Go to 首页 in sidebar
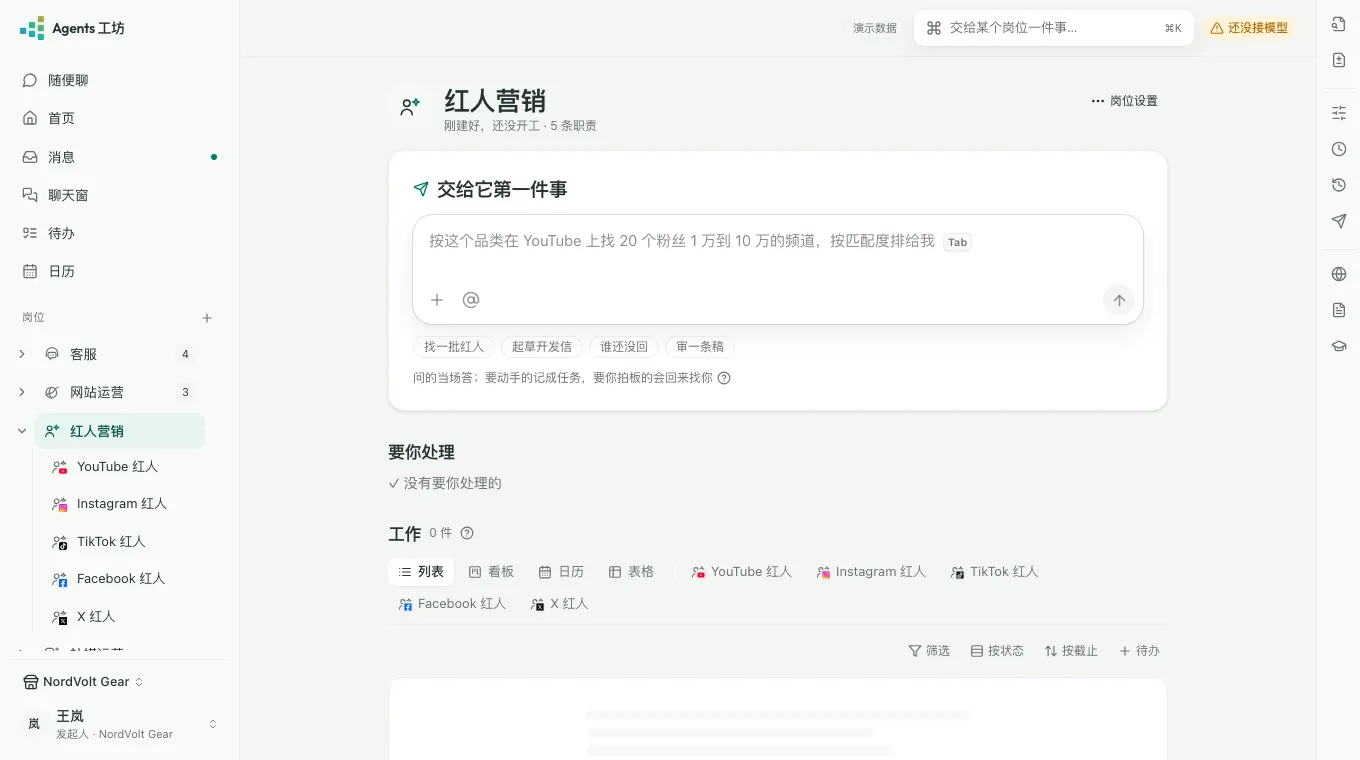Image resolution: width=1360 pixels, height=760 pixels. click(x=120, y=118)
